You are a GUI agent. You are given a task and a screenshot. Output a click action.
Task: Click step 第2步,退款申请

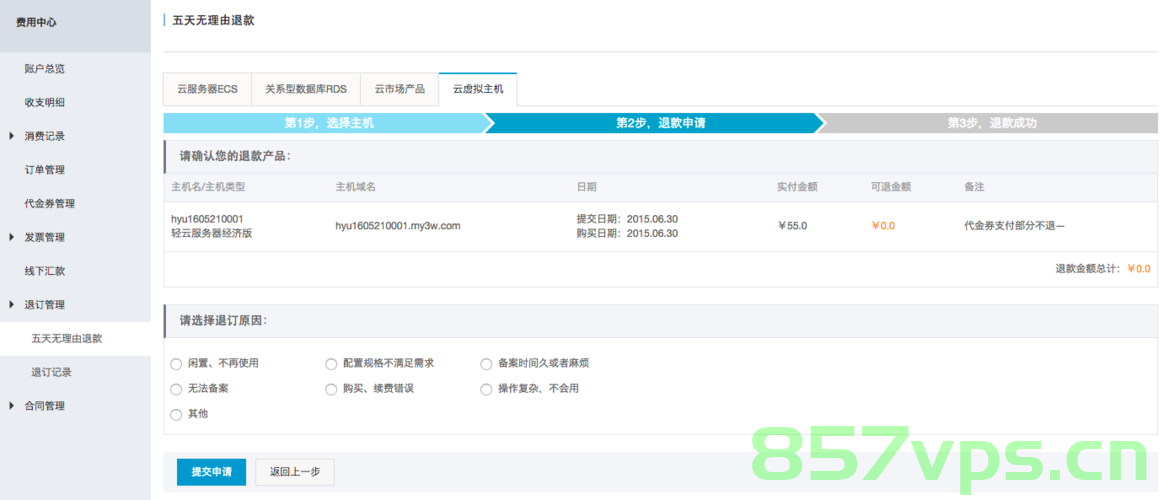coord(660,123)
